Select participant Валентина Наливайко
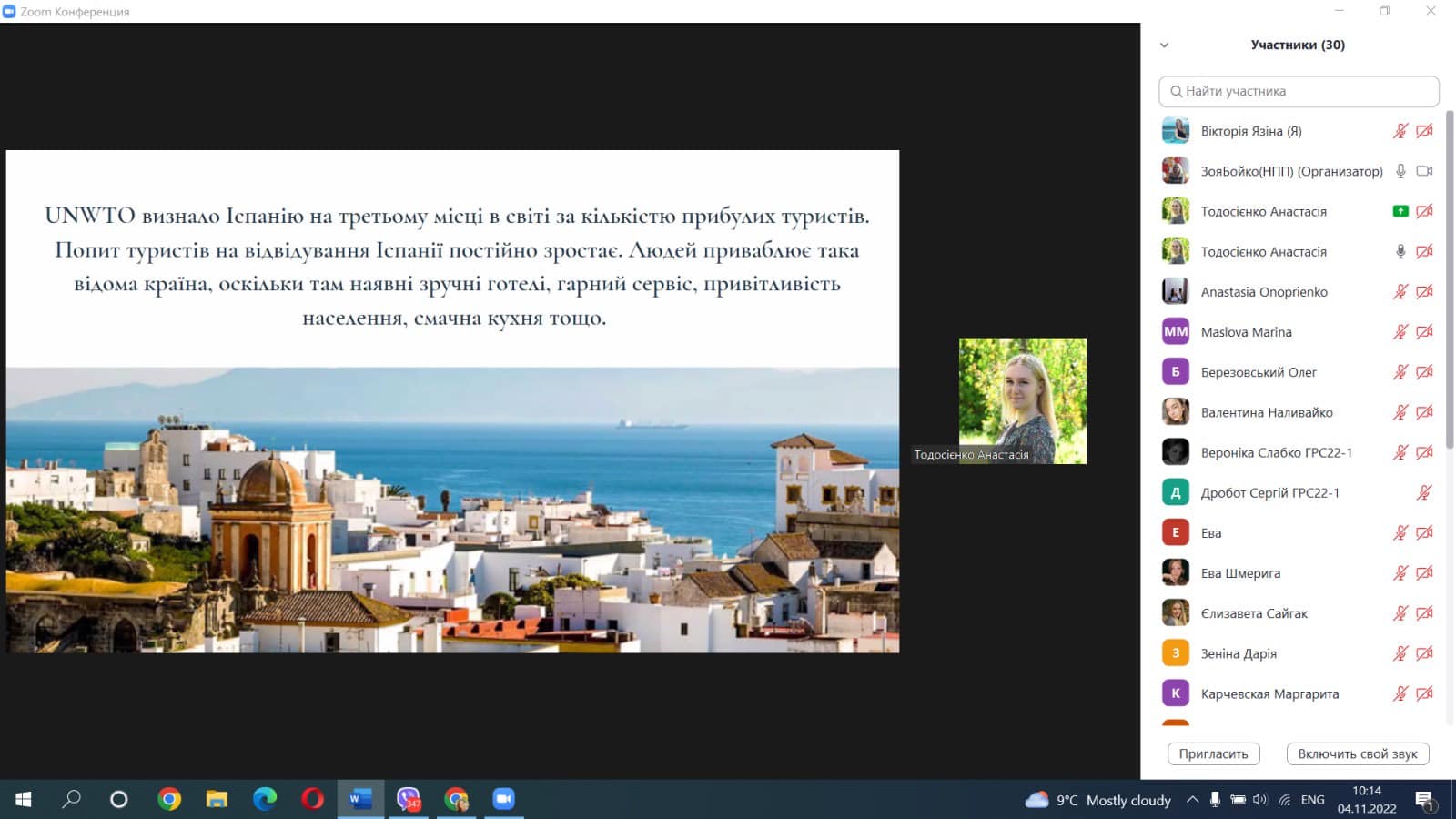This screenshot has width=1456, height=819. [x=1299, y=412]
